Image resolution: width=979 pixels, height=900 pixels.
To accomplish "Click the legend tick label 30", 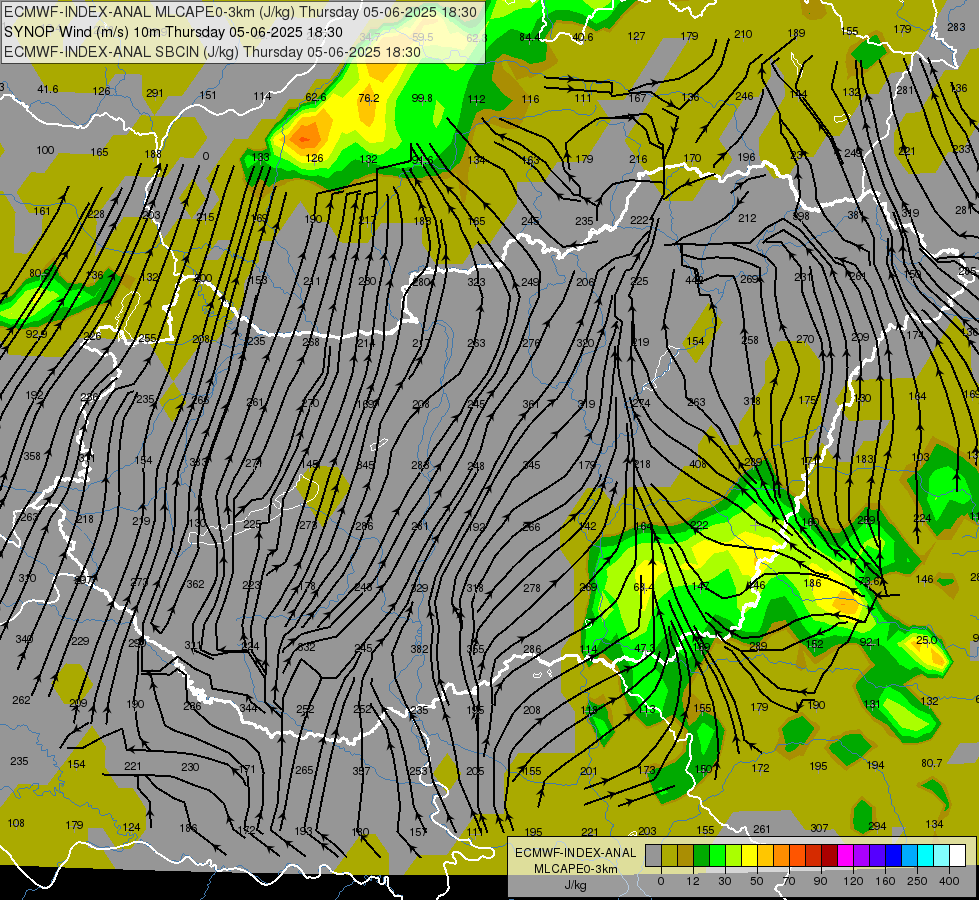I will click(725, 881).
